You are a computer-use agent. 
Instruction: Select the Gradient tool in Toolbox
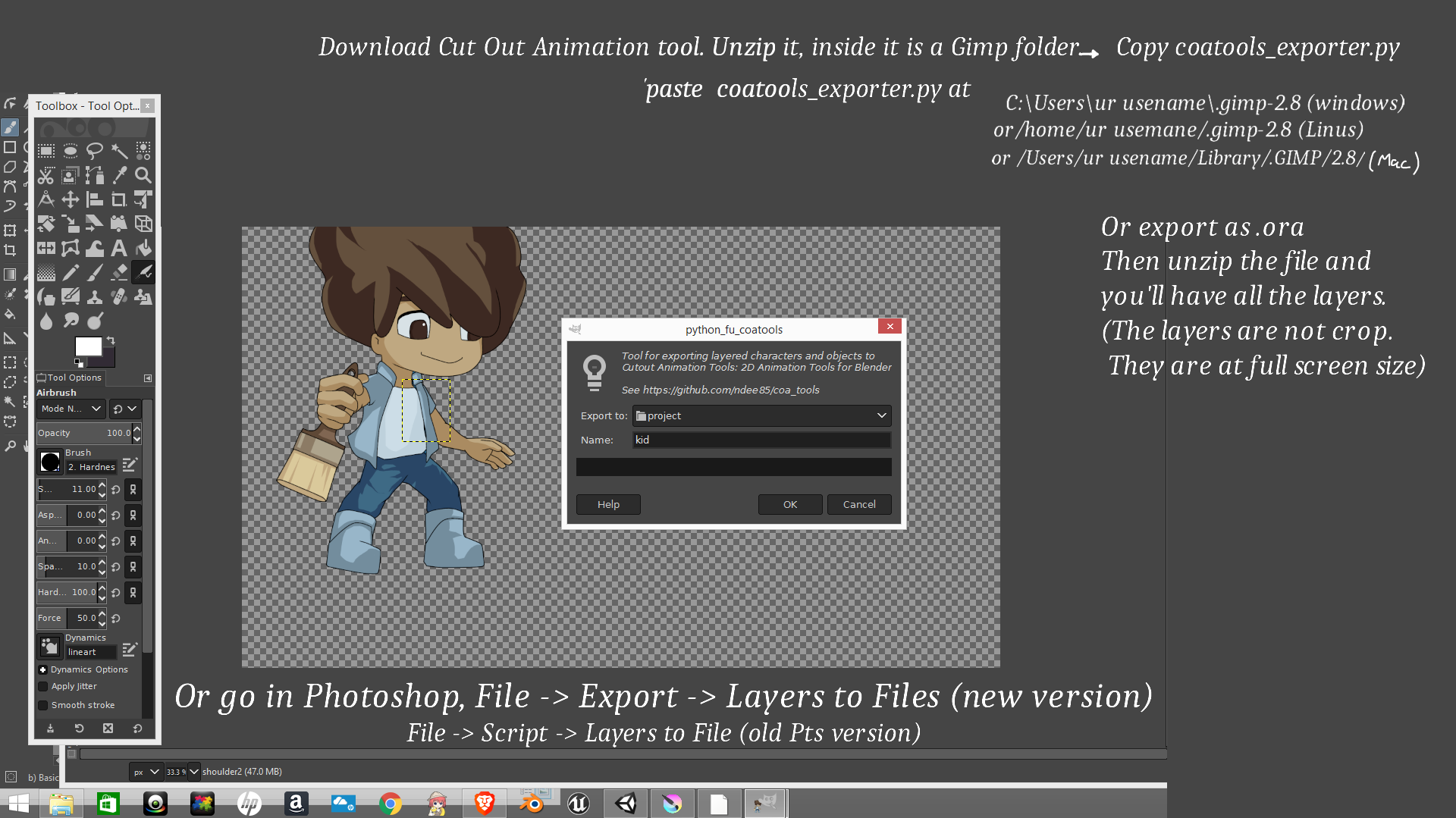46,272
